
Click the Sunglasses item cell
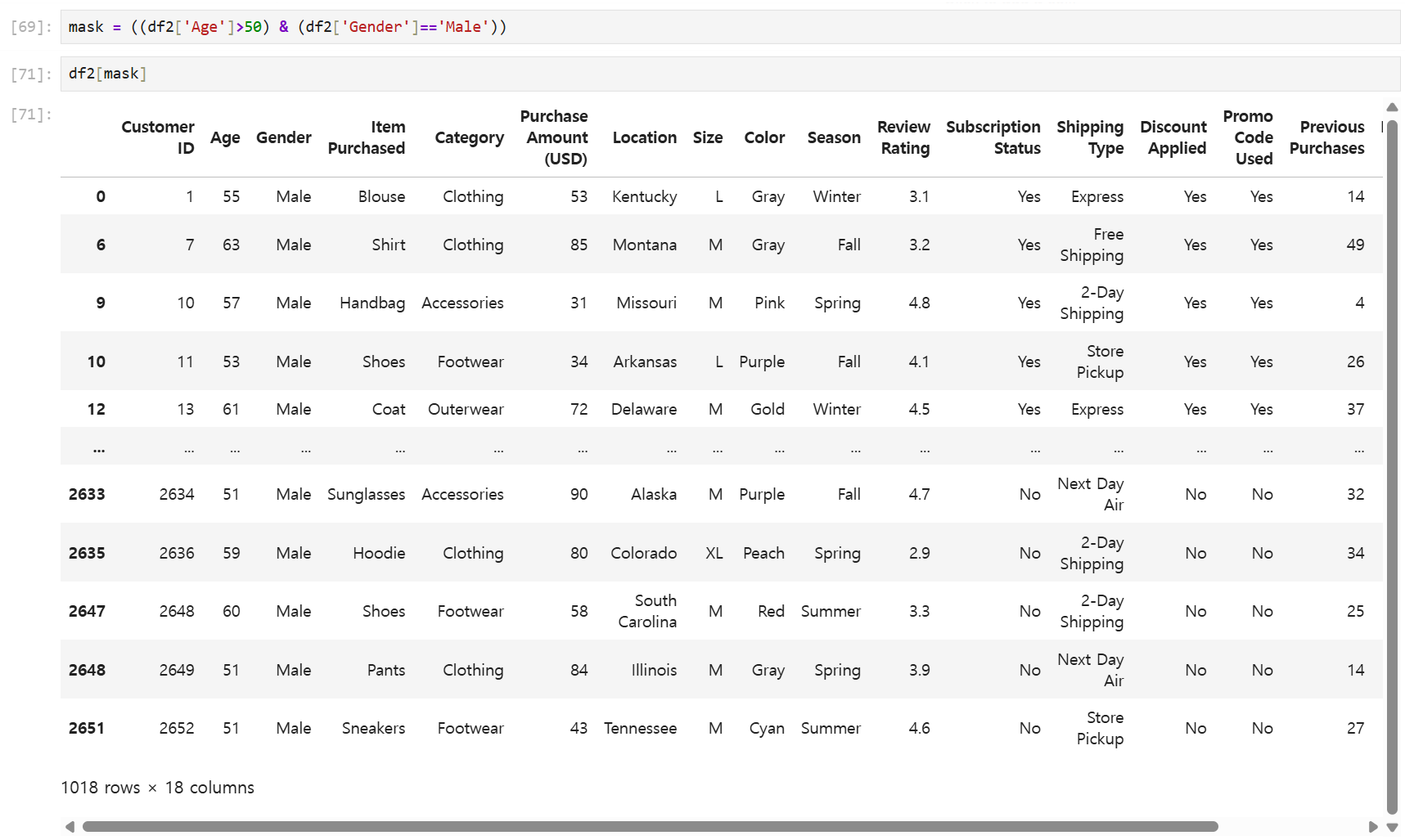(x=367, y=494)
